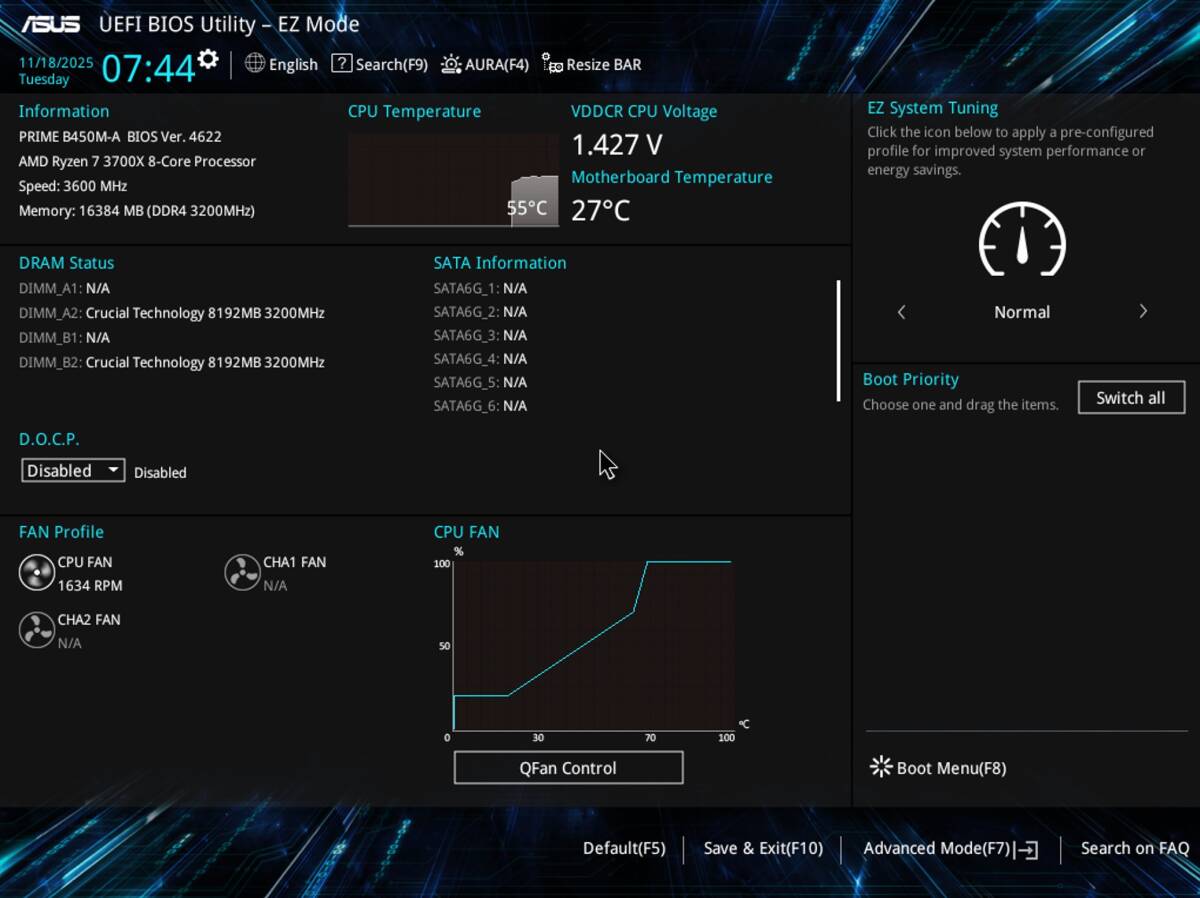The width and height of the screenshot is (1200, 898).
Task: Click the Boot Priority heading
Action: pyautogui.click(x=911, y=379)
